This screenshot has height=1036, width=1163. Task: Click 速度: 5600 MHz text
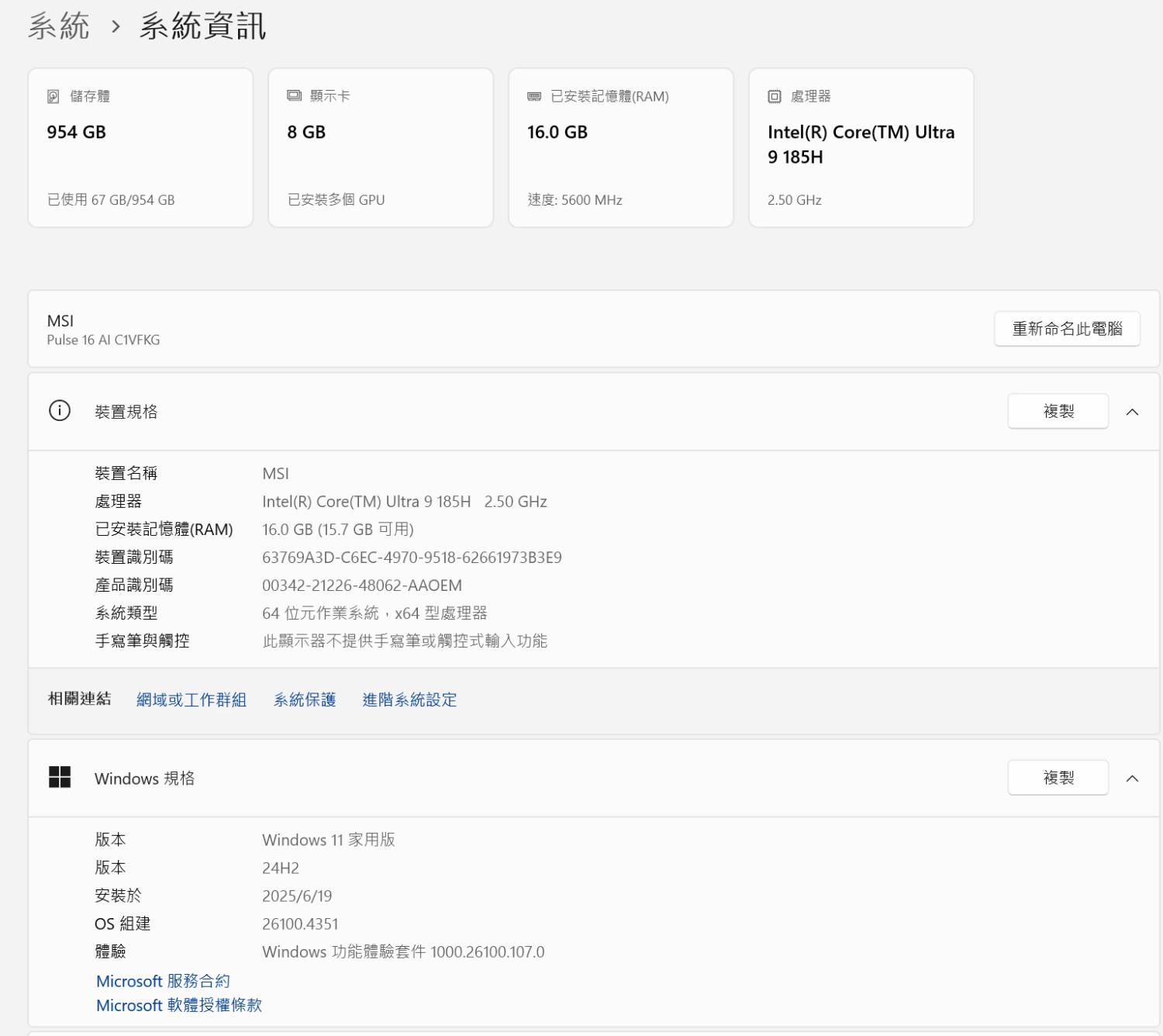tap(575, 200)
